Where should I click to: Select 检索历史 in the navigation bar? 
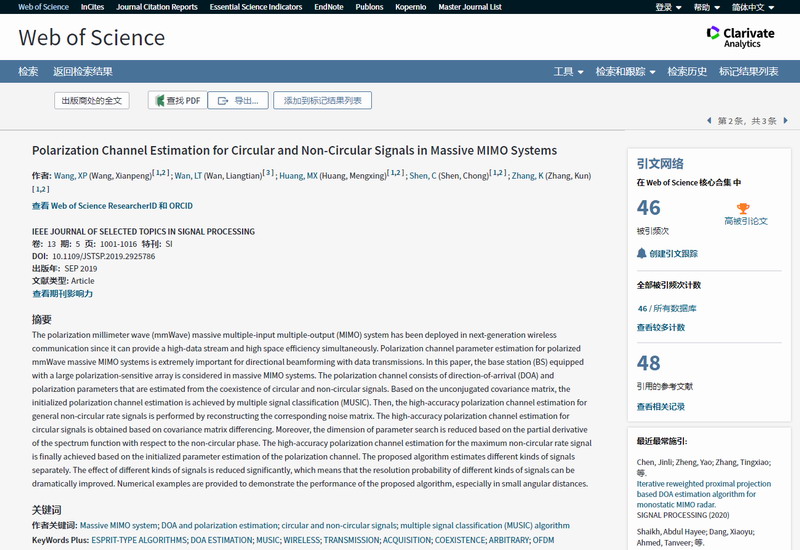pyautogui.click(x=687, y=72)
